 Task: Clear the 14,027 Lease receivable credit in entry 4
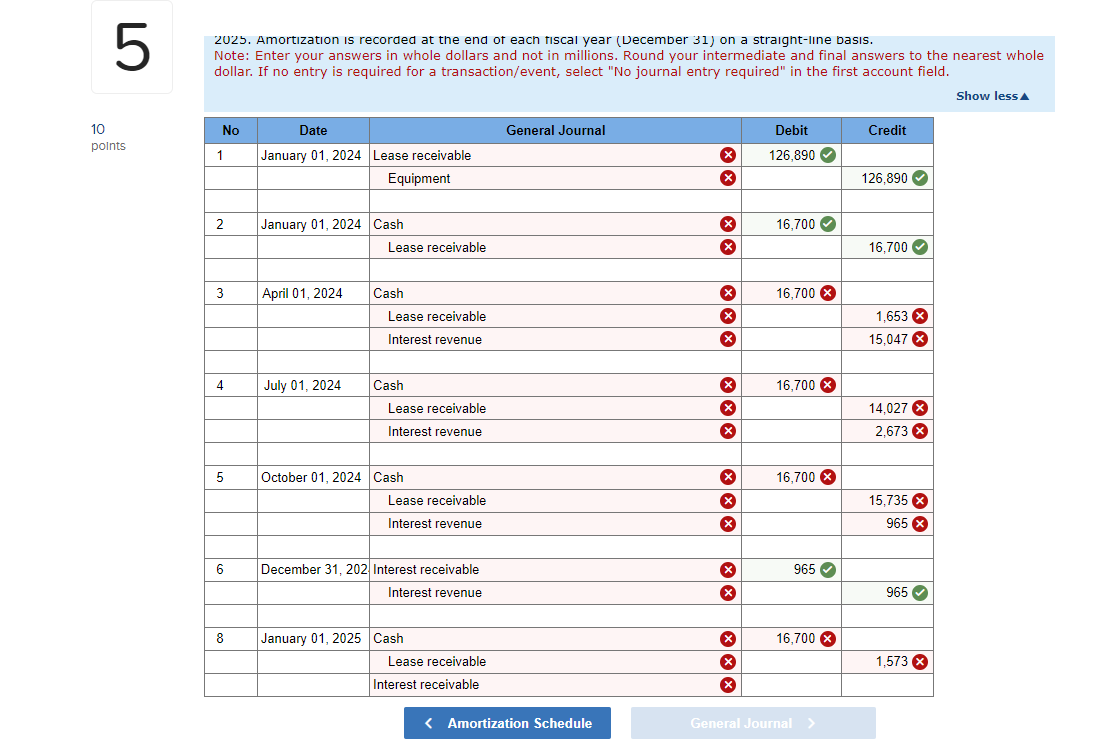point(918,408)
